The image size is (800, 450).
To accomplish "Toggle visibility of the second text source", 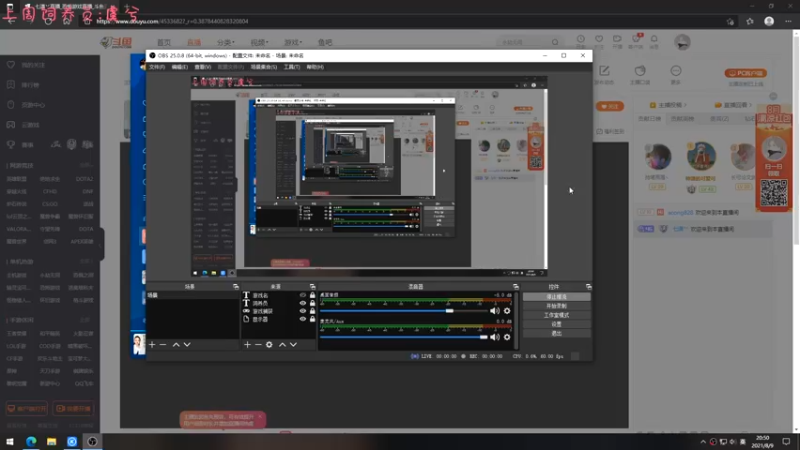I will tap(303, 303).
